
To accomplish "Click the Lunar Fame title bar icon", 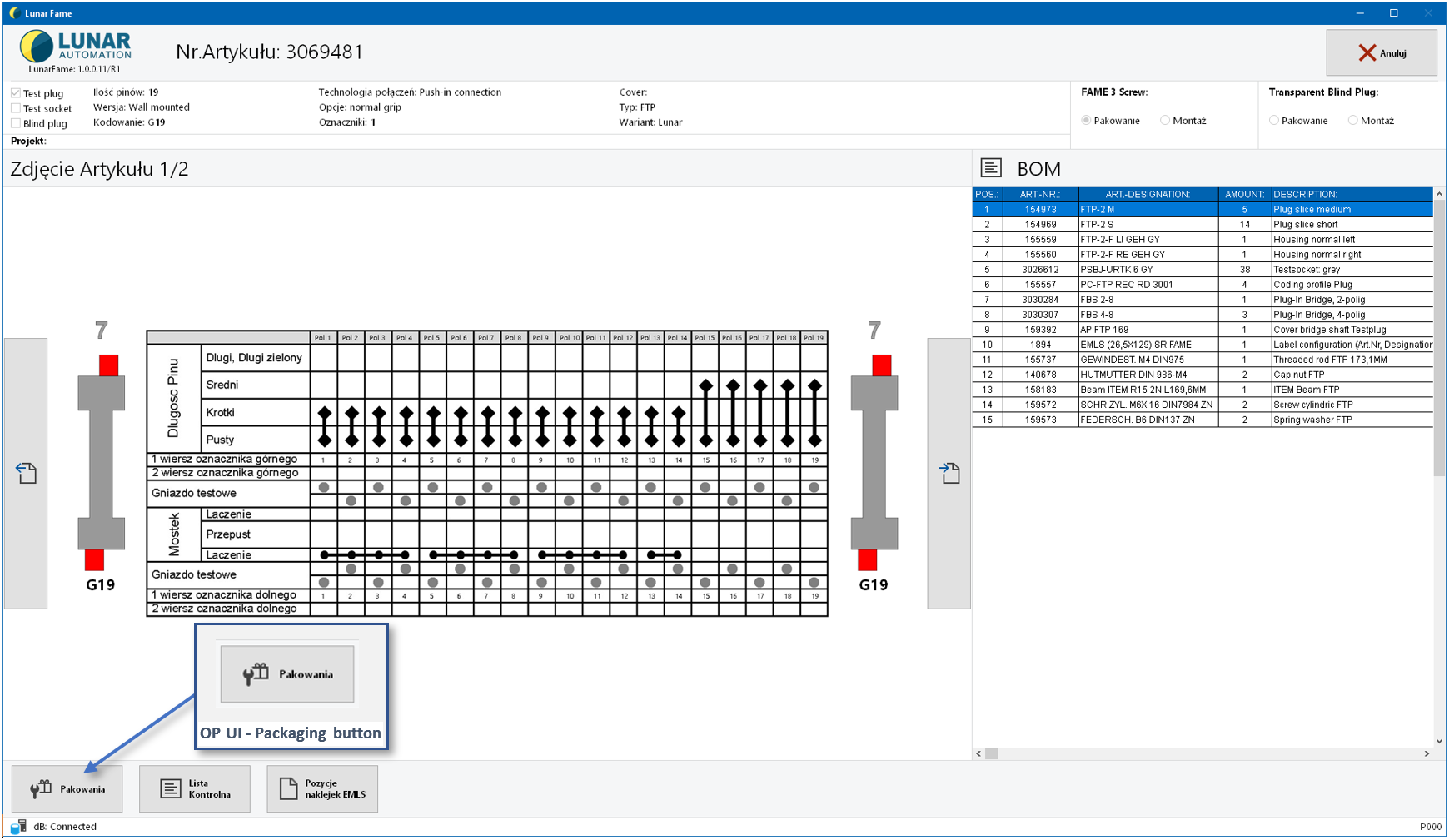I will (14, 13).
